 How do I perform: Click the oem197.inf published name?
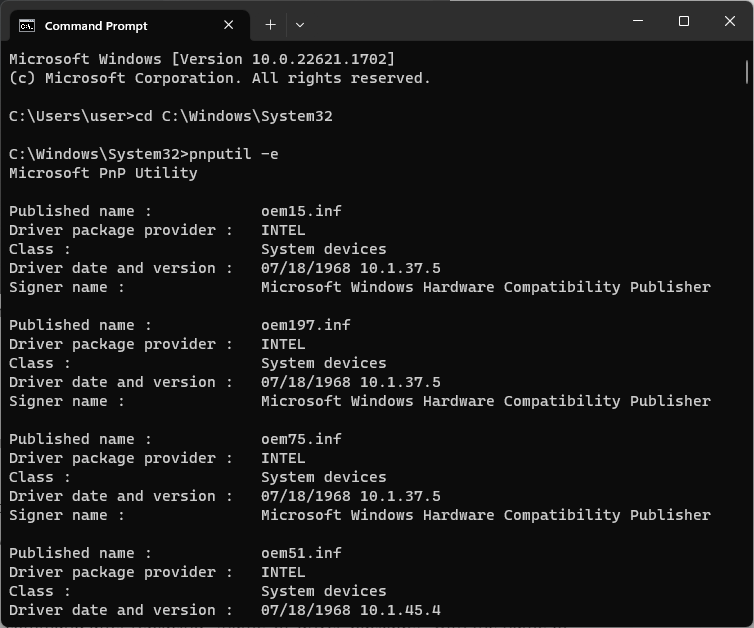305,325
